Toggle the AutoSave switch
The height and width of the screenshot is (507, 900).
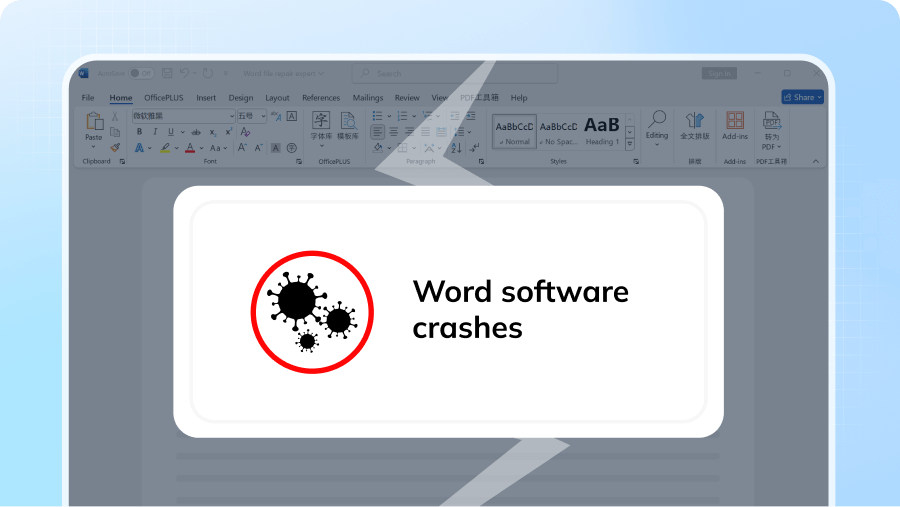pyautogui.click(x=141, y=73)
